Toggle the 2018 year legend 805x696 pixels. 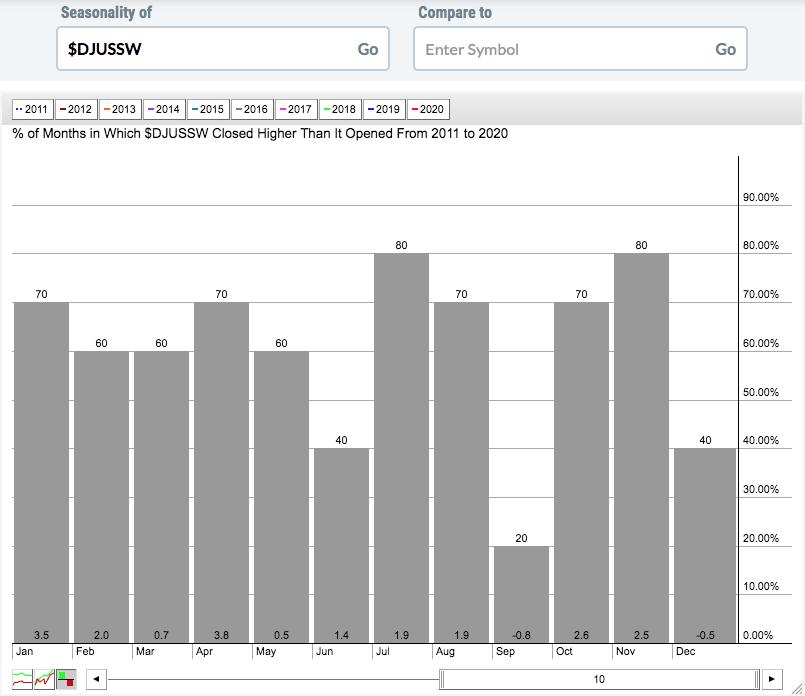tap(339, 109)
